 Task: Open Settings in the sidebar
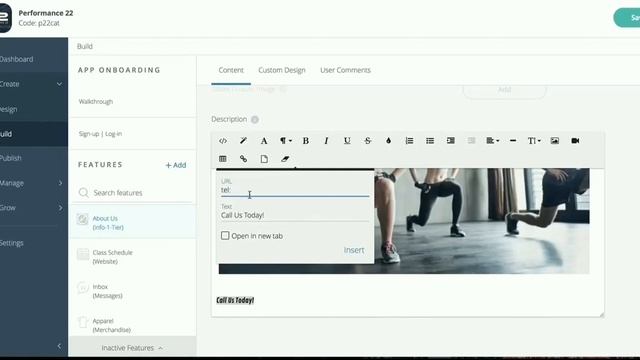12,243
